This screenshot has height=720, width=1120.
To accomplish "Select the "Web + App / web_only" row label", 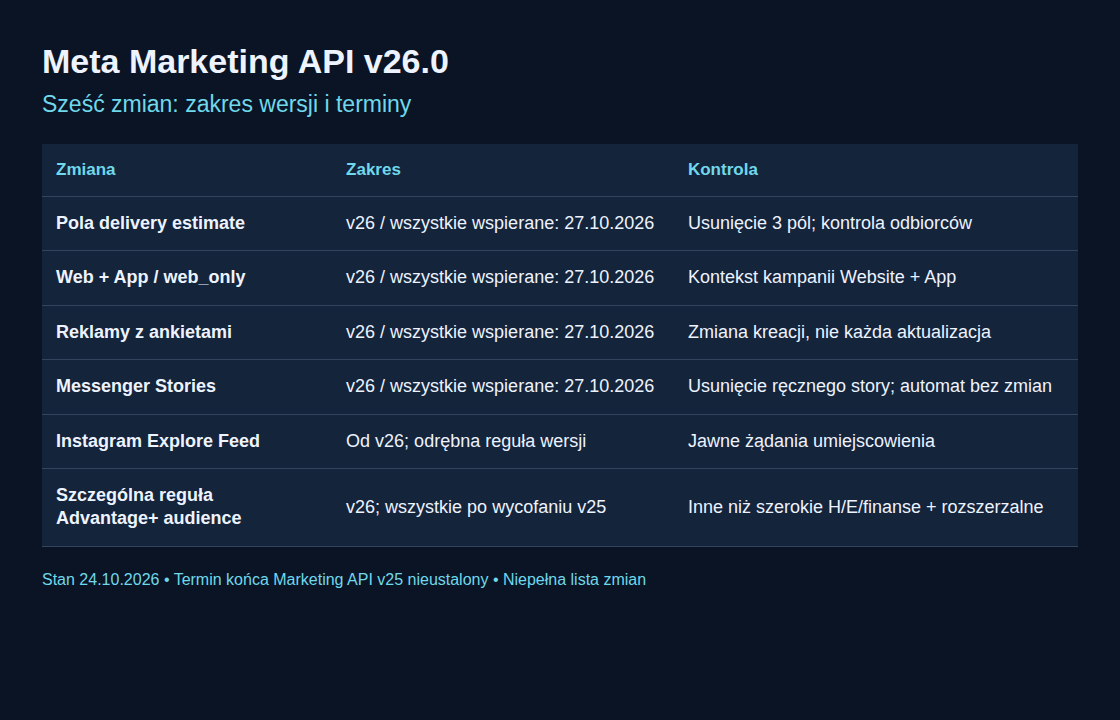I will coord(151,277).
